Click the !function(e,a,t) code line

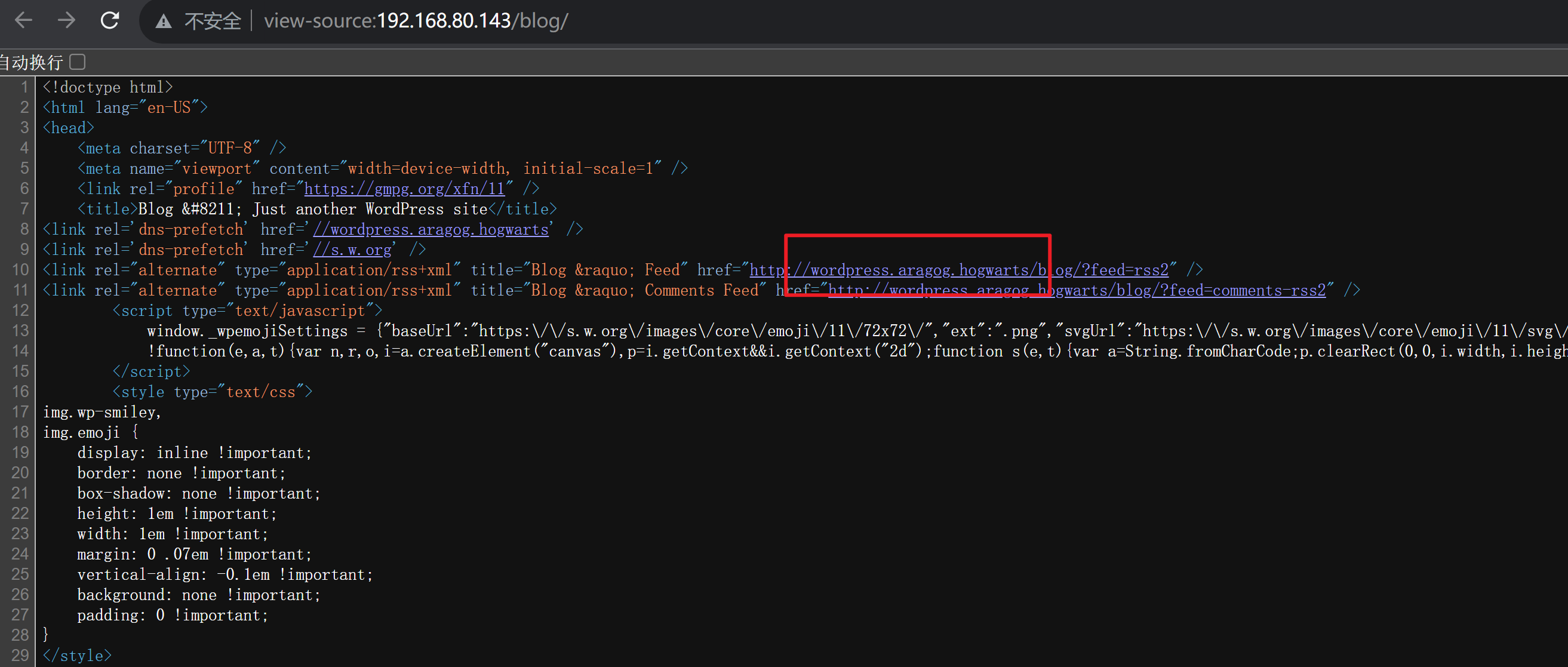point(856,351)
